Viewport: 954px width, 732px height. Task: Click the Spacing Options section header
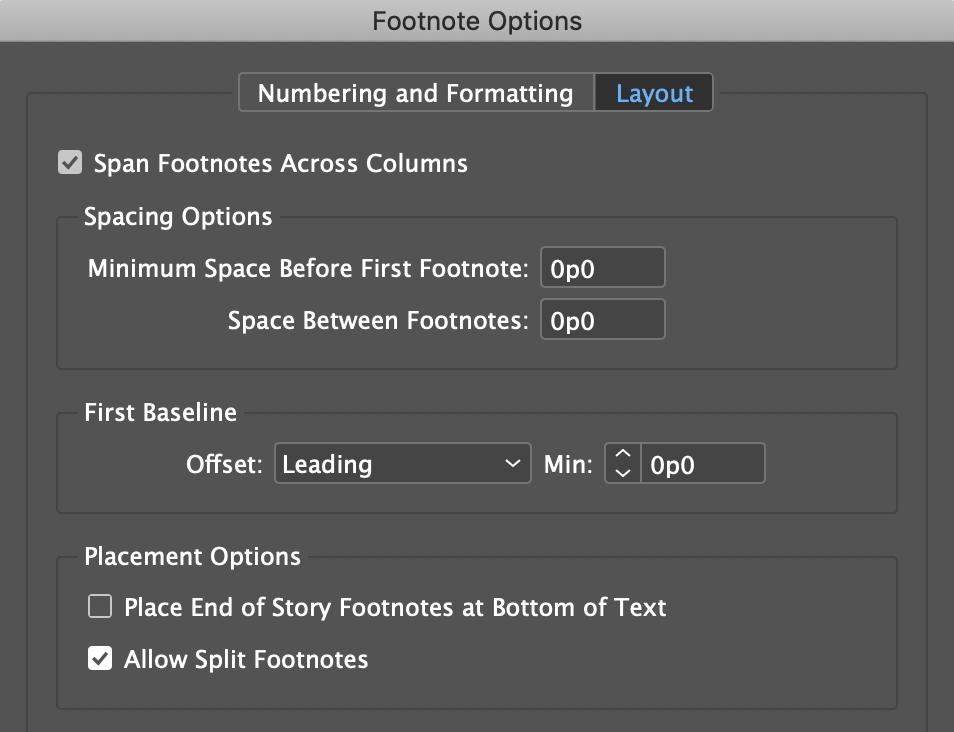[x=177, y=217]
